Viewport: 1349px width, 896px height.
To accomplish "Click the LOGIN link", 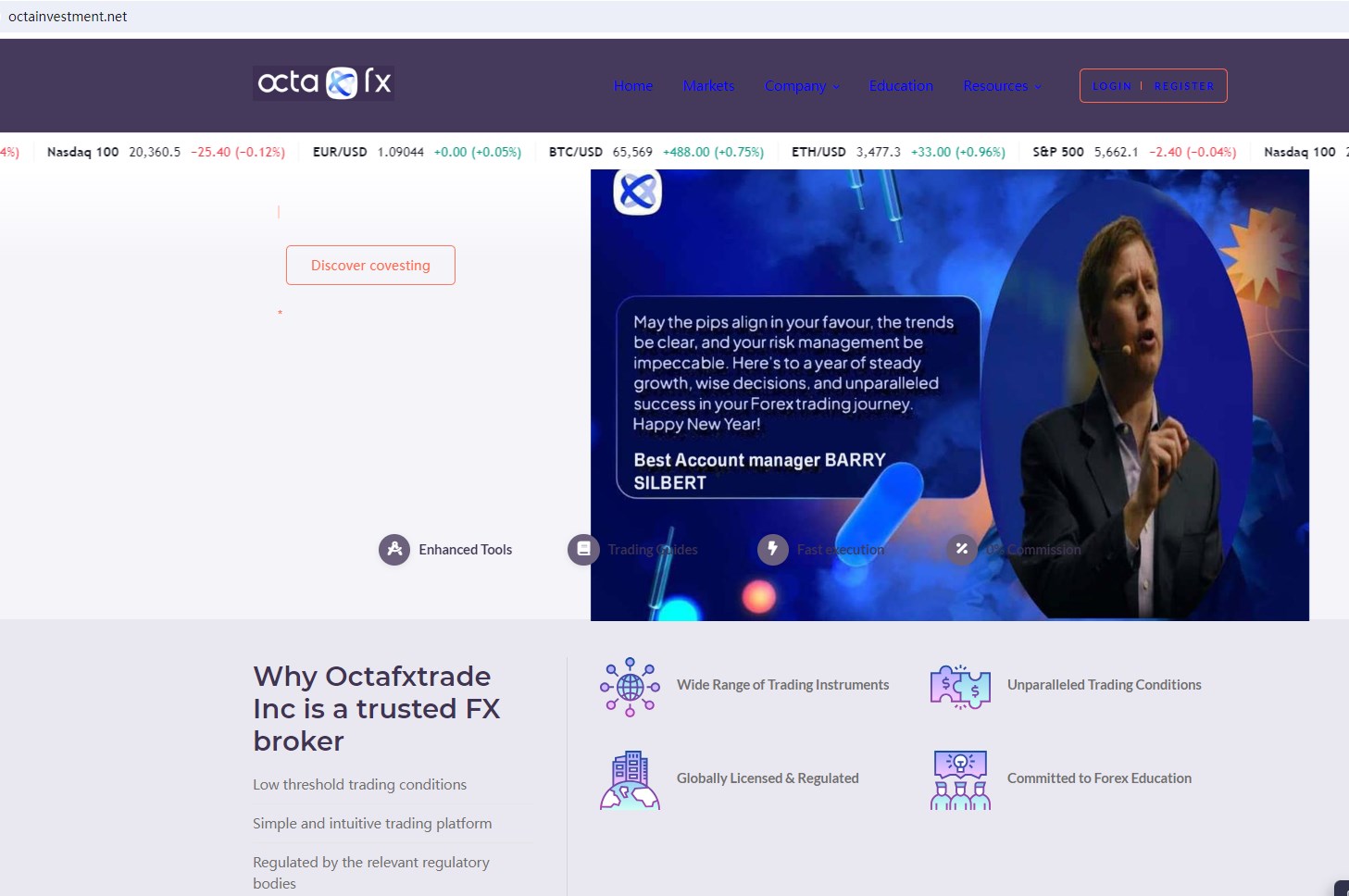I will coord(1111,86).
